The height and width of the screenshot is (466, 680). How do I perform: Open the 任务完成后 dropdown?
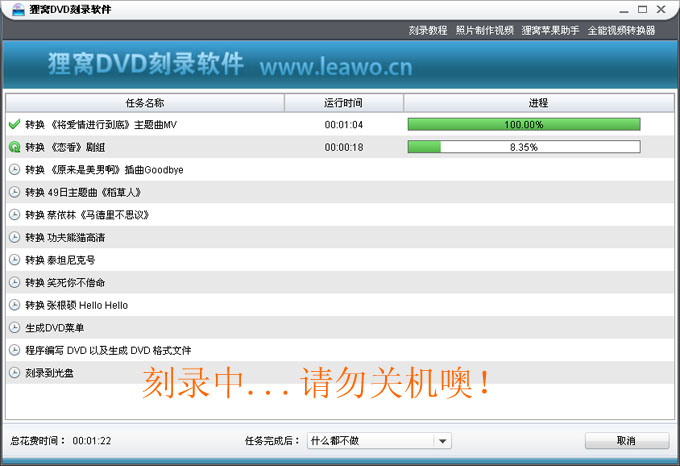pyautogui.click(x=379, y=441)
